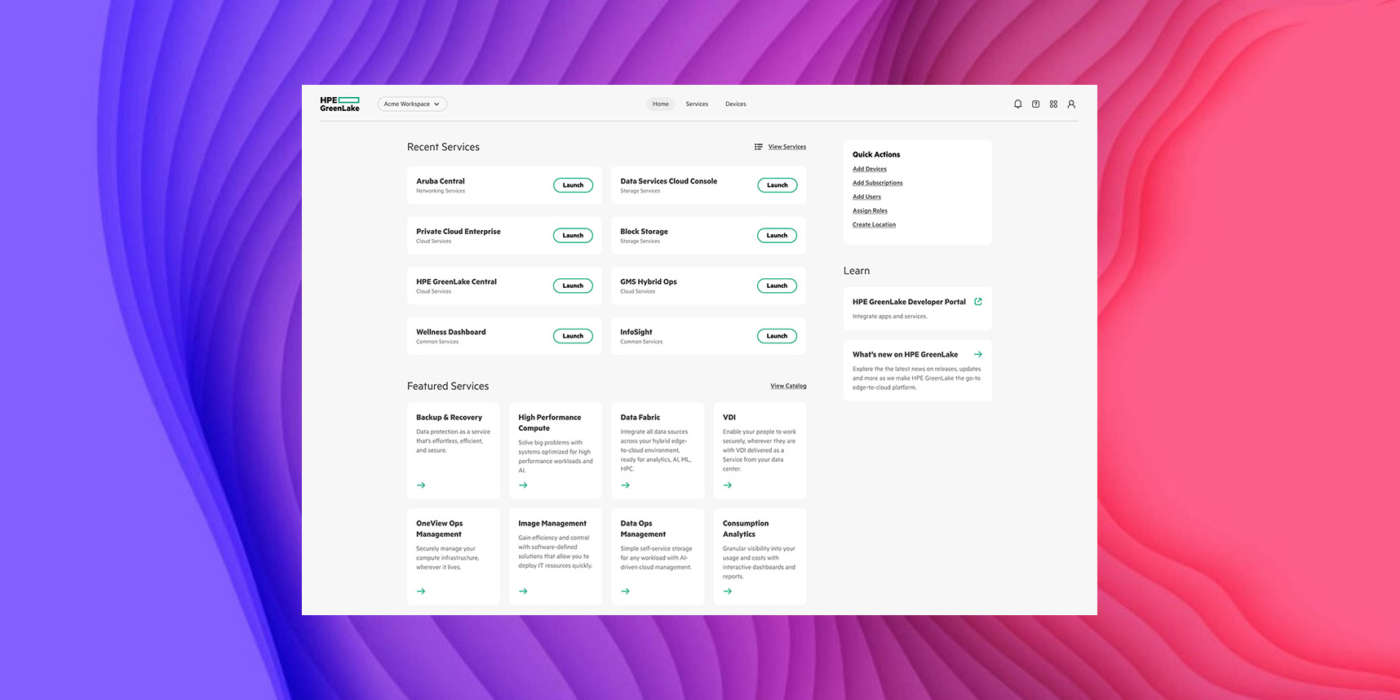Click the Featured Services heading

[448, 386]
